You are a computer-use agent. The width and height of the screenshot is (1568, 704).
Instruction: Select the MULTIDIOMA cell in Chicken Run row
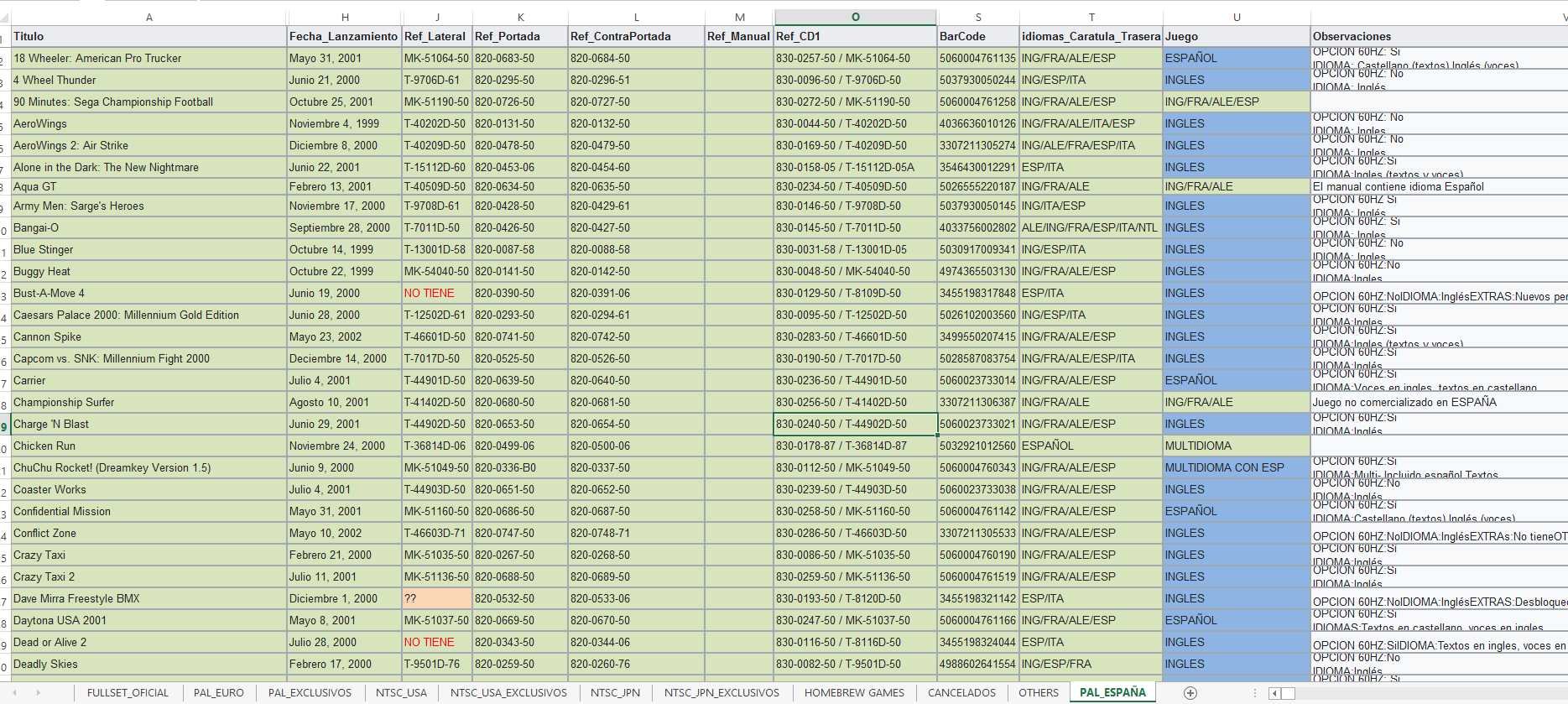tap(1237, 446)
